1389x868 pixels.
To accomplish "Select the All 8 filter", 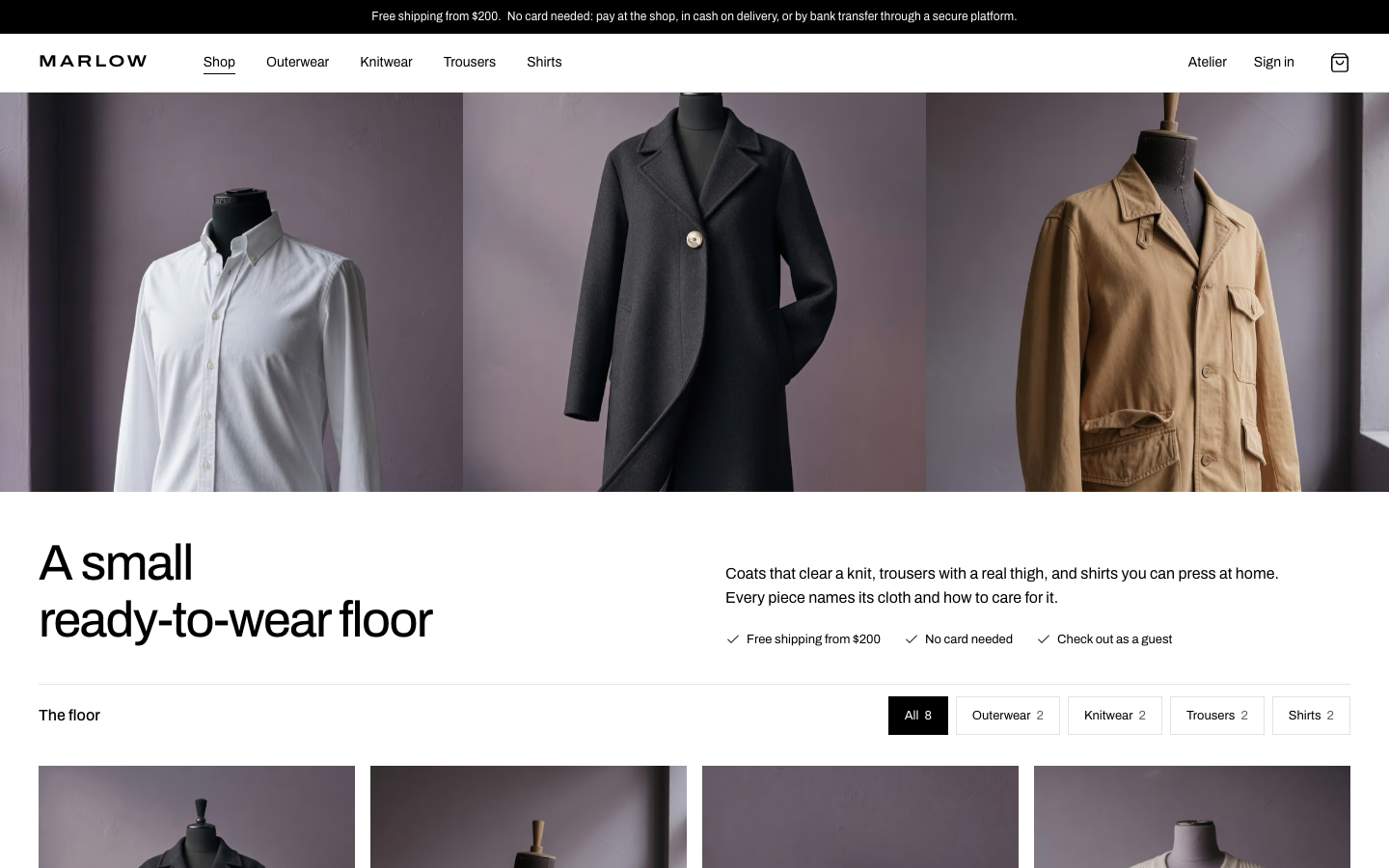I will (x=918, y=716).
